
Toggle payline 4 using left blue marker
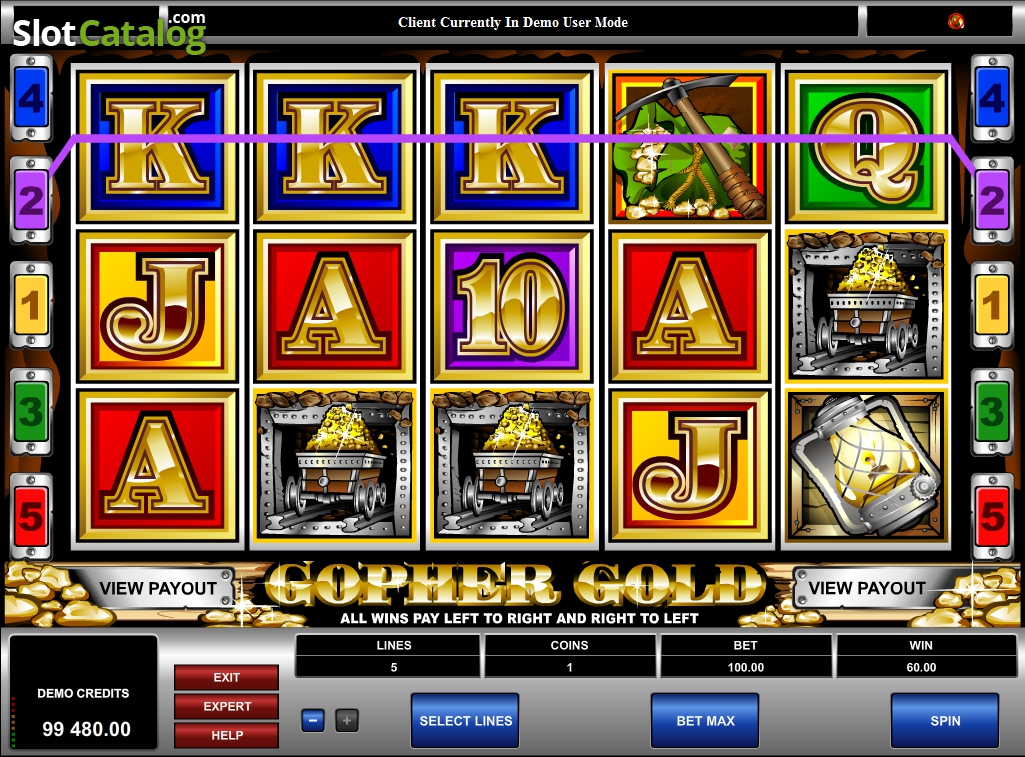[31, 99]
